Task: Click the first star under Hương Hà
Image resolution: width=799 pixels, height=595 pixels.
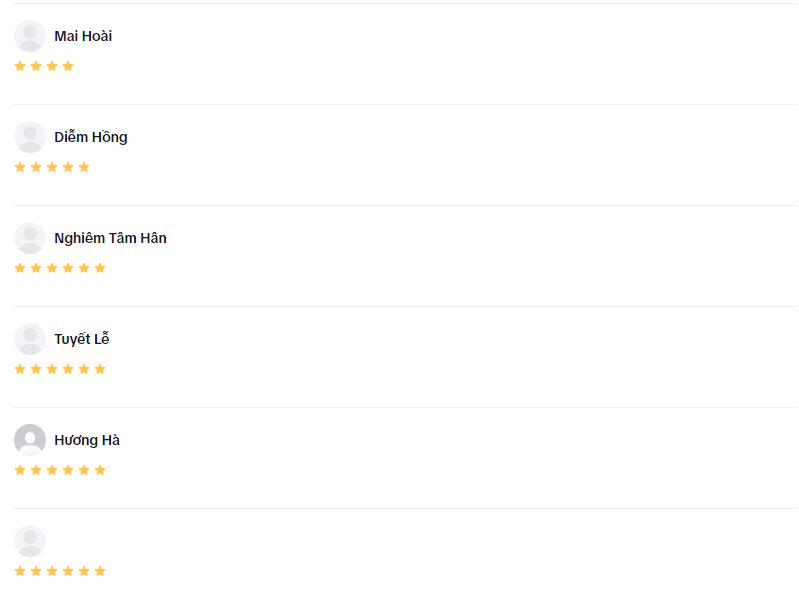Action: click(20, 470)
